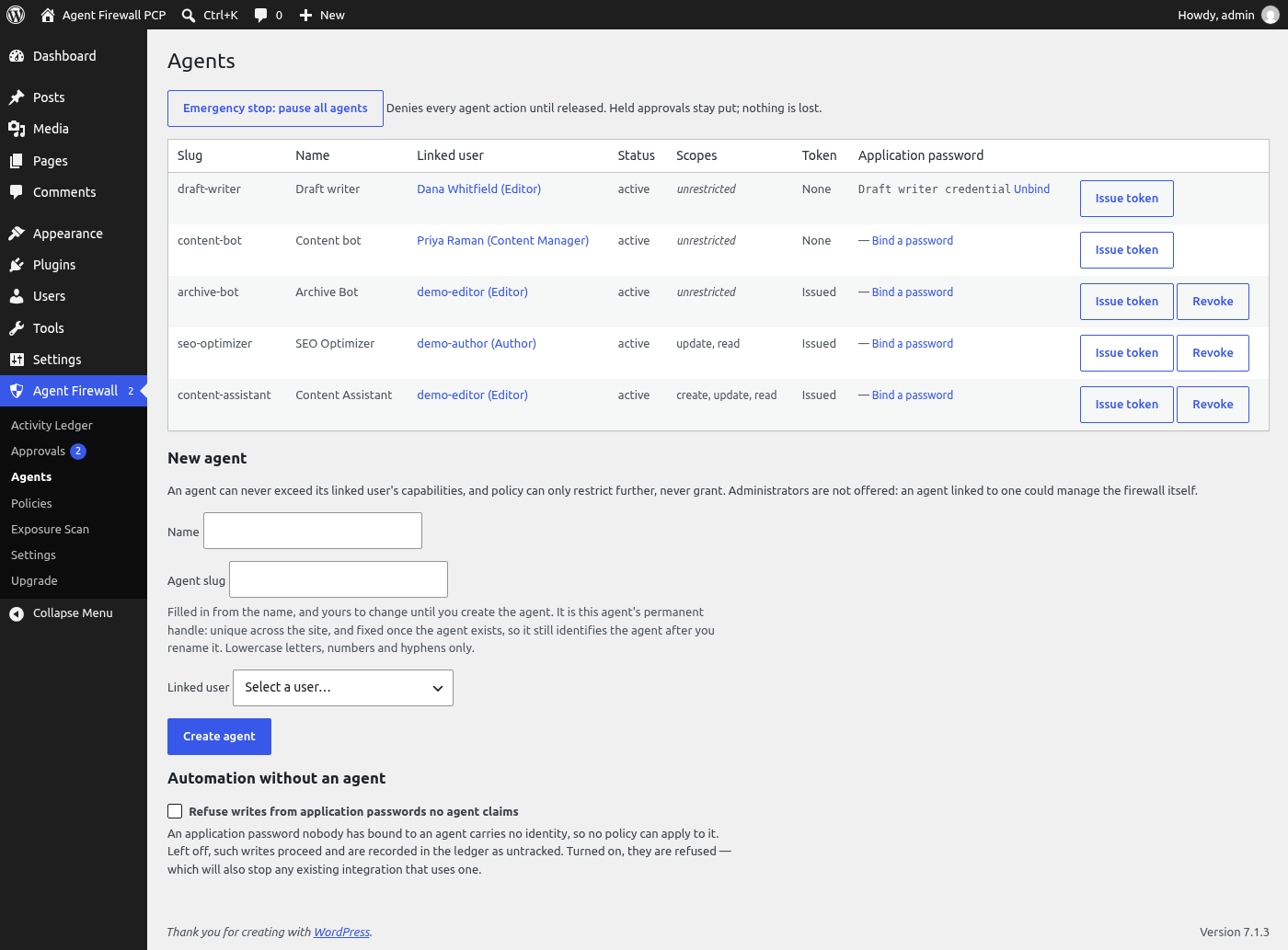
Task: Revoke the seo-optimizer agent token
Action: tap(1213, 353)
